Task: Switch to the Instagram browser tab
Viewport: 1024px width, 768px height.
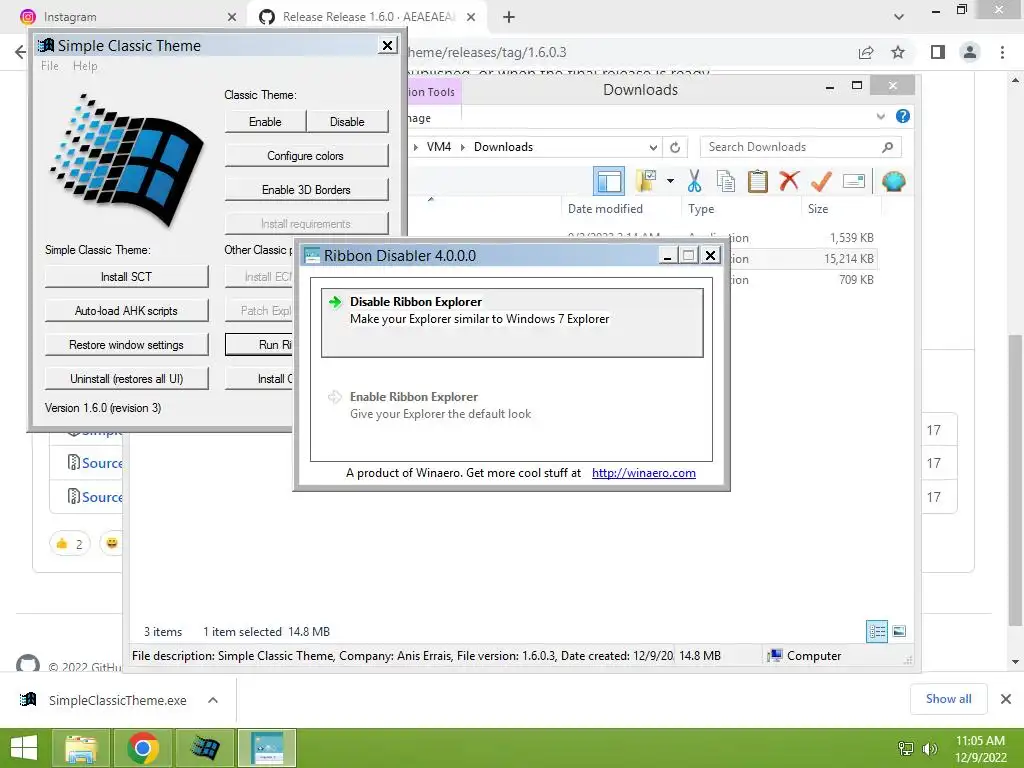Action: (124, 17)
